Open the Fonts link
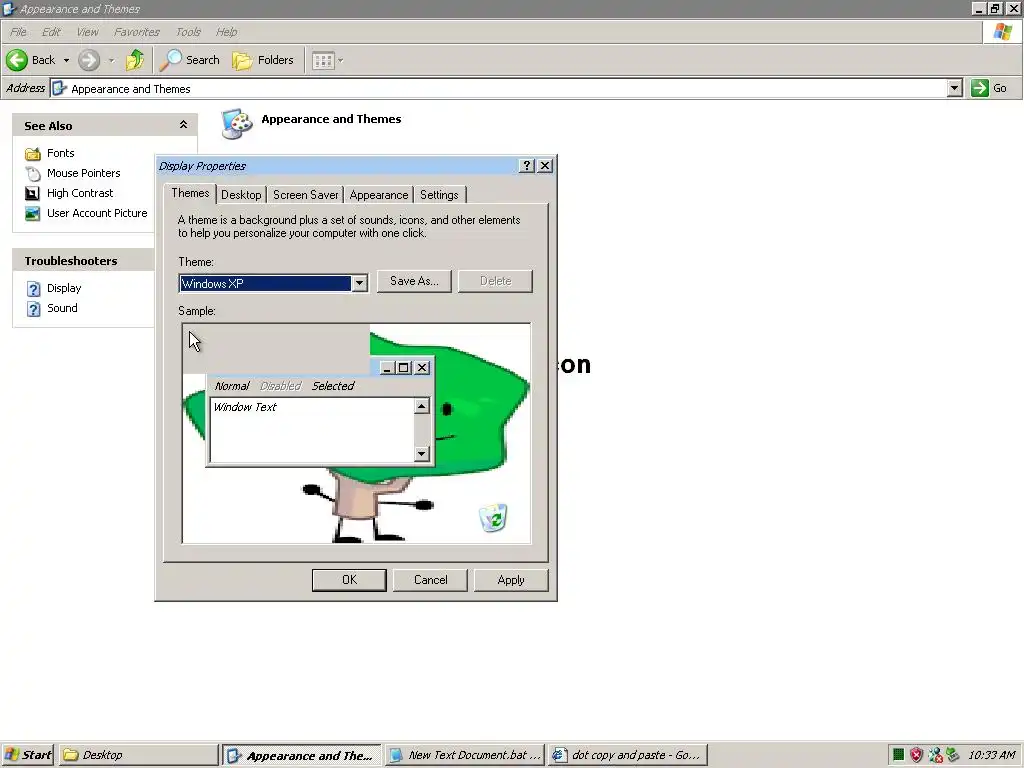 (x=61, y=153)
